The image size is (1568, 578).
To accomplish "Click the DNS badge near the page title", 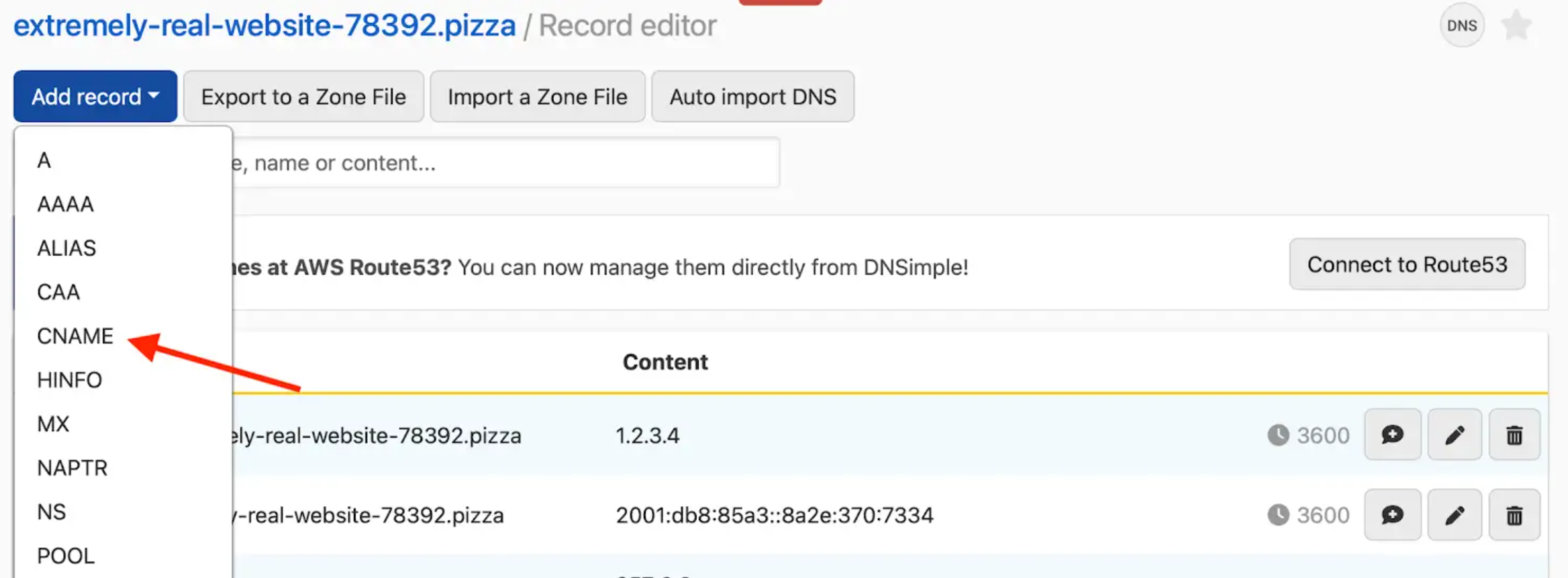I will point(1462,25).
